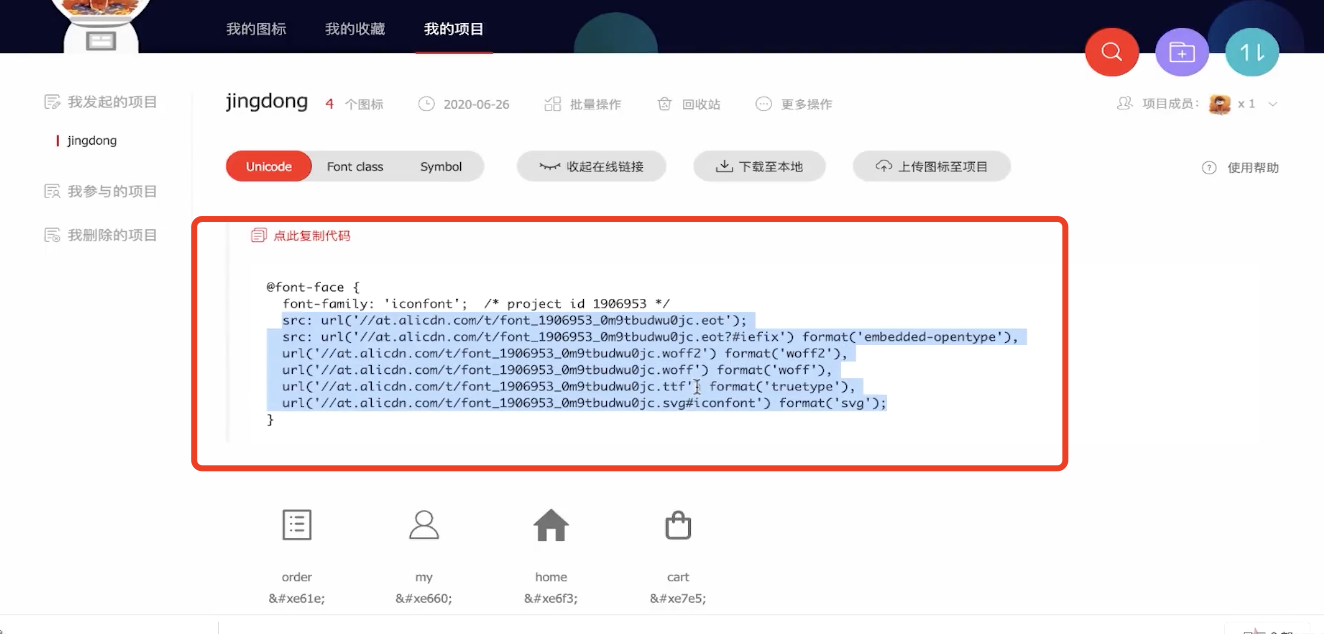Click the woff2 url code line
The width and height of the screenshot is (1324, 634).
tap(564, 354)
